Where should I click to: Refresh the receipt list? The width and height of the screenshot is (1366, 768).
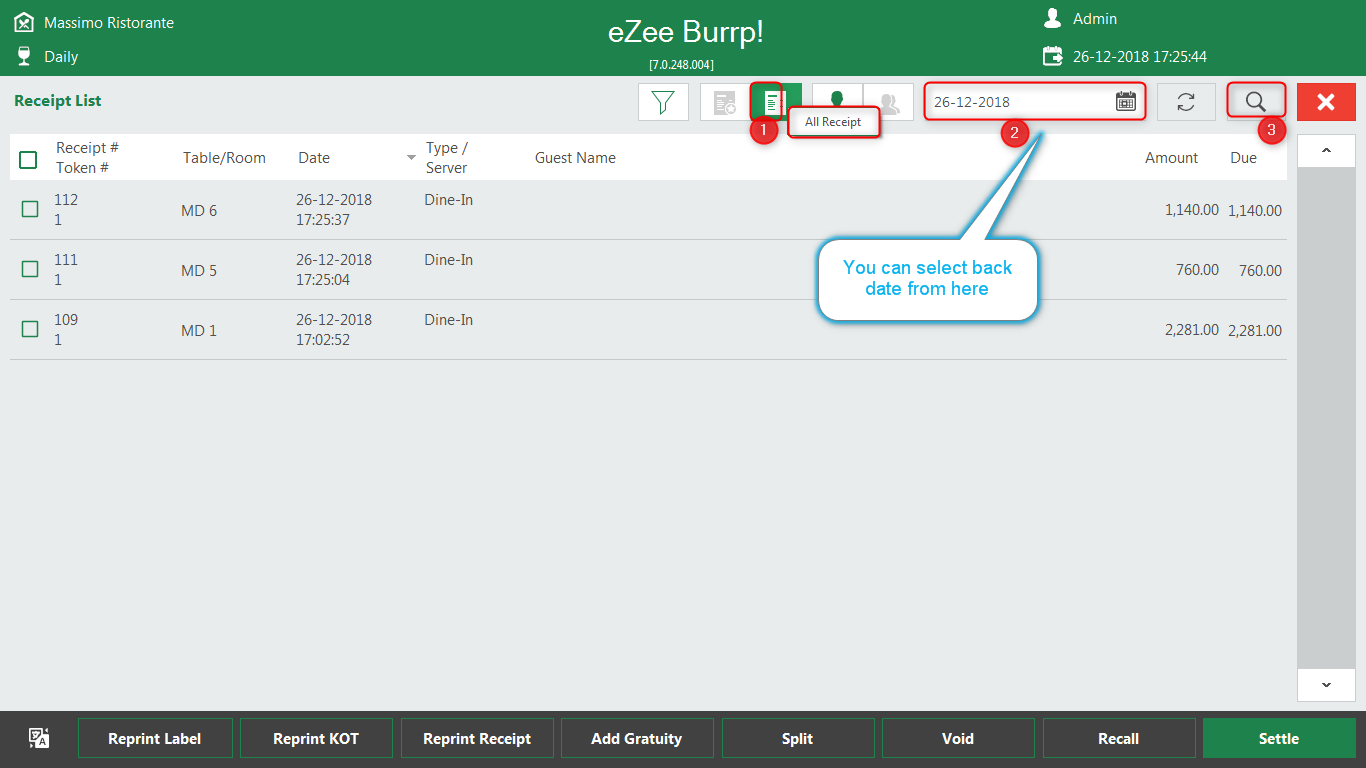click(1186, 102)
